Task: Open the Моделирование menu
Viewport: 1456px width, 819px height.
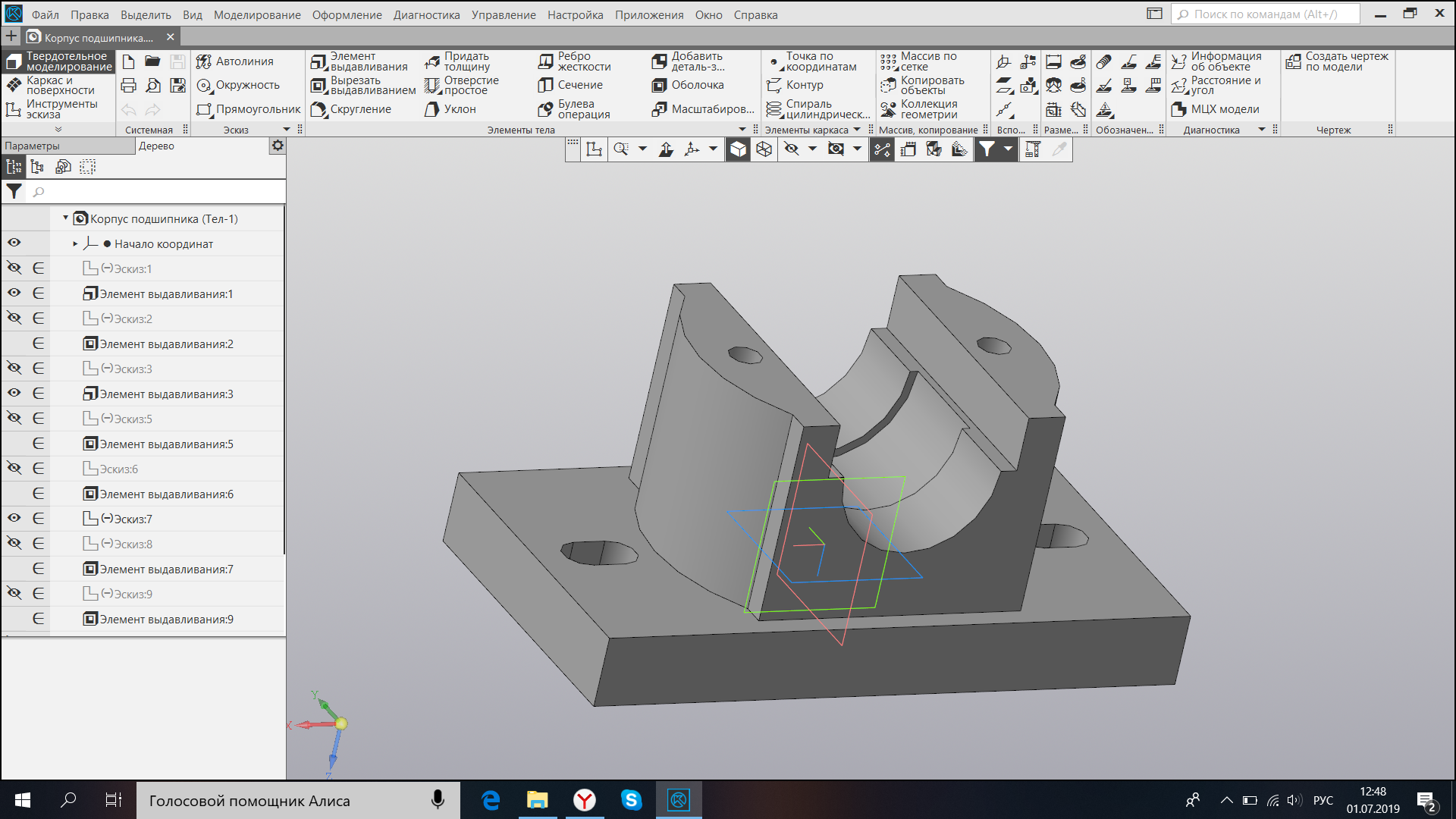Action: 256,14
